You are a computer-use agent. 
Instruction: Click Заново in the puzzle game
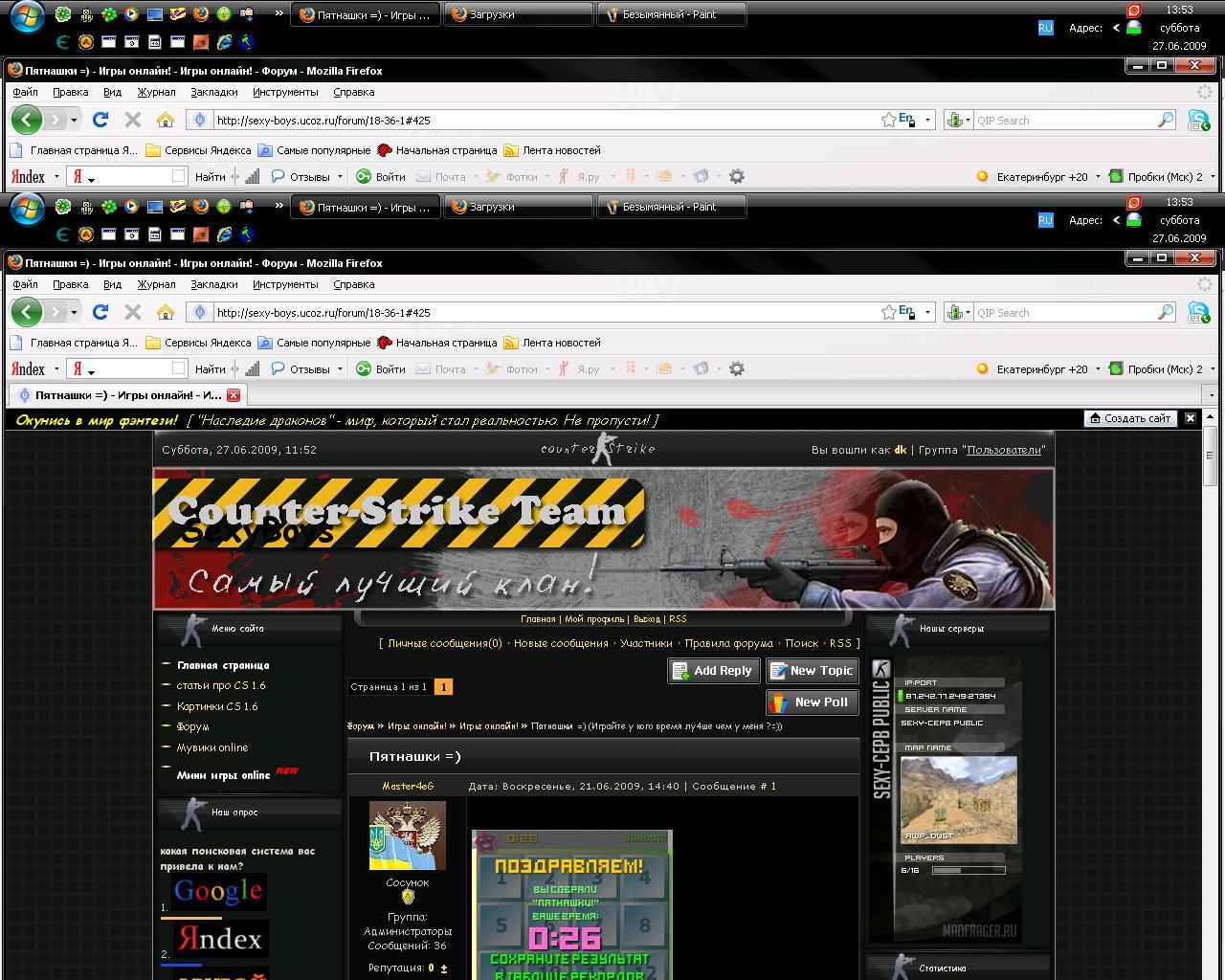click(x=644, y=838)
